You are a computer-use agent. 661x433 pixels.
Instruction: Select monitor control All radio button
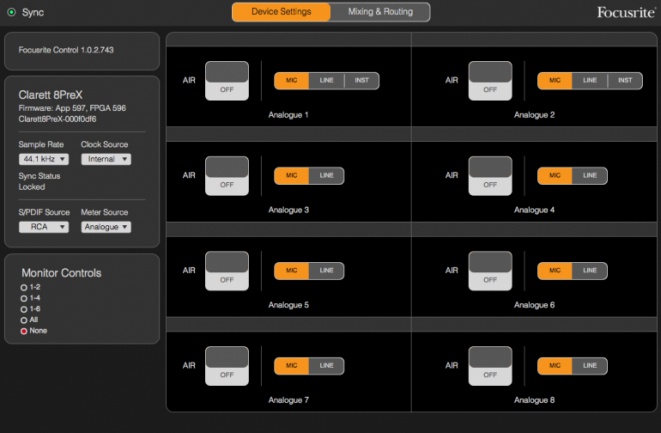point(24,320)
